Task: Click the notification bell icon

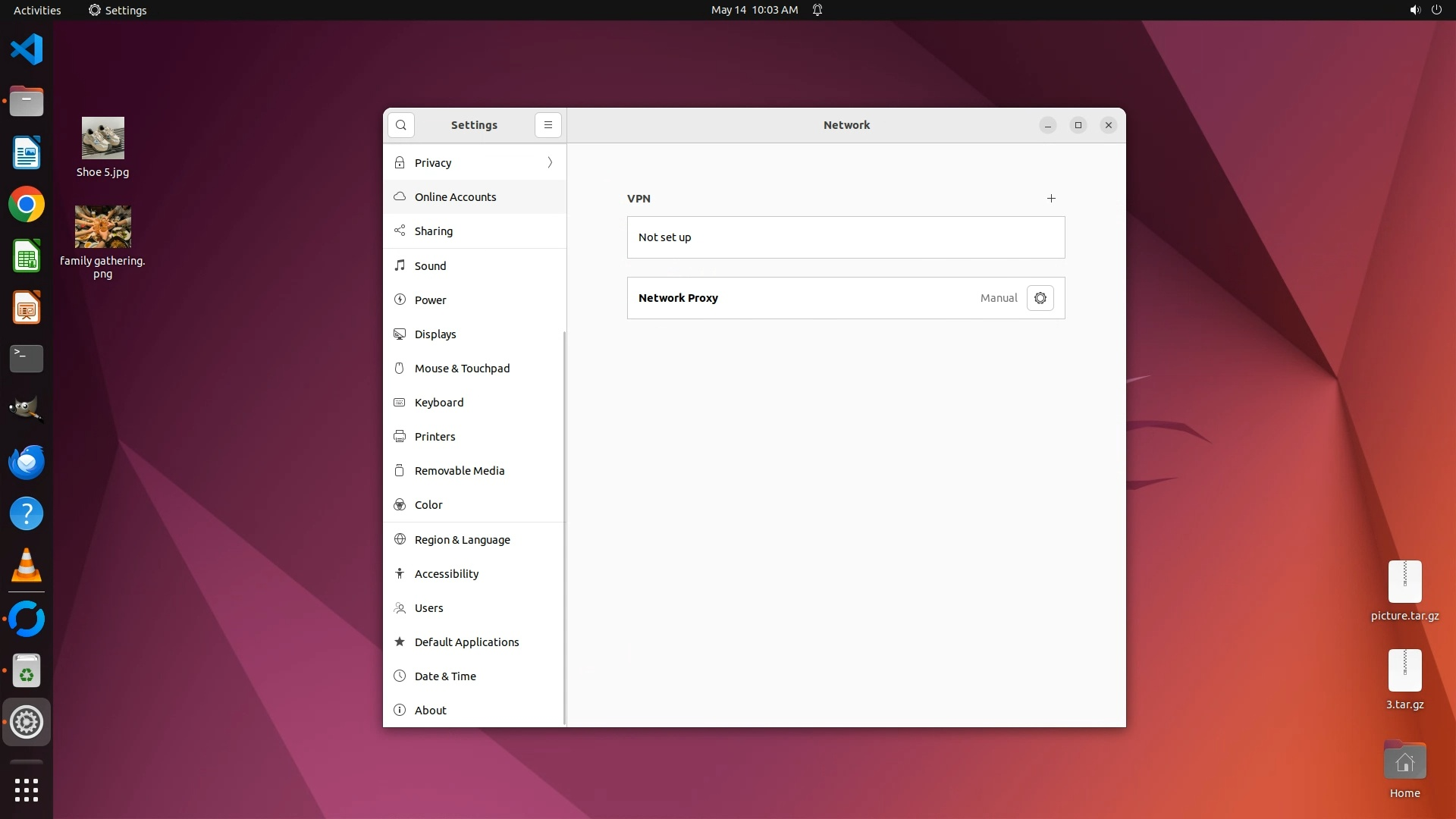Action: tap(817, 10)
